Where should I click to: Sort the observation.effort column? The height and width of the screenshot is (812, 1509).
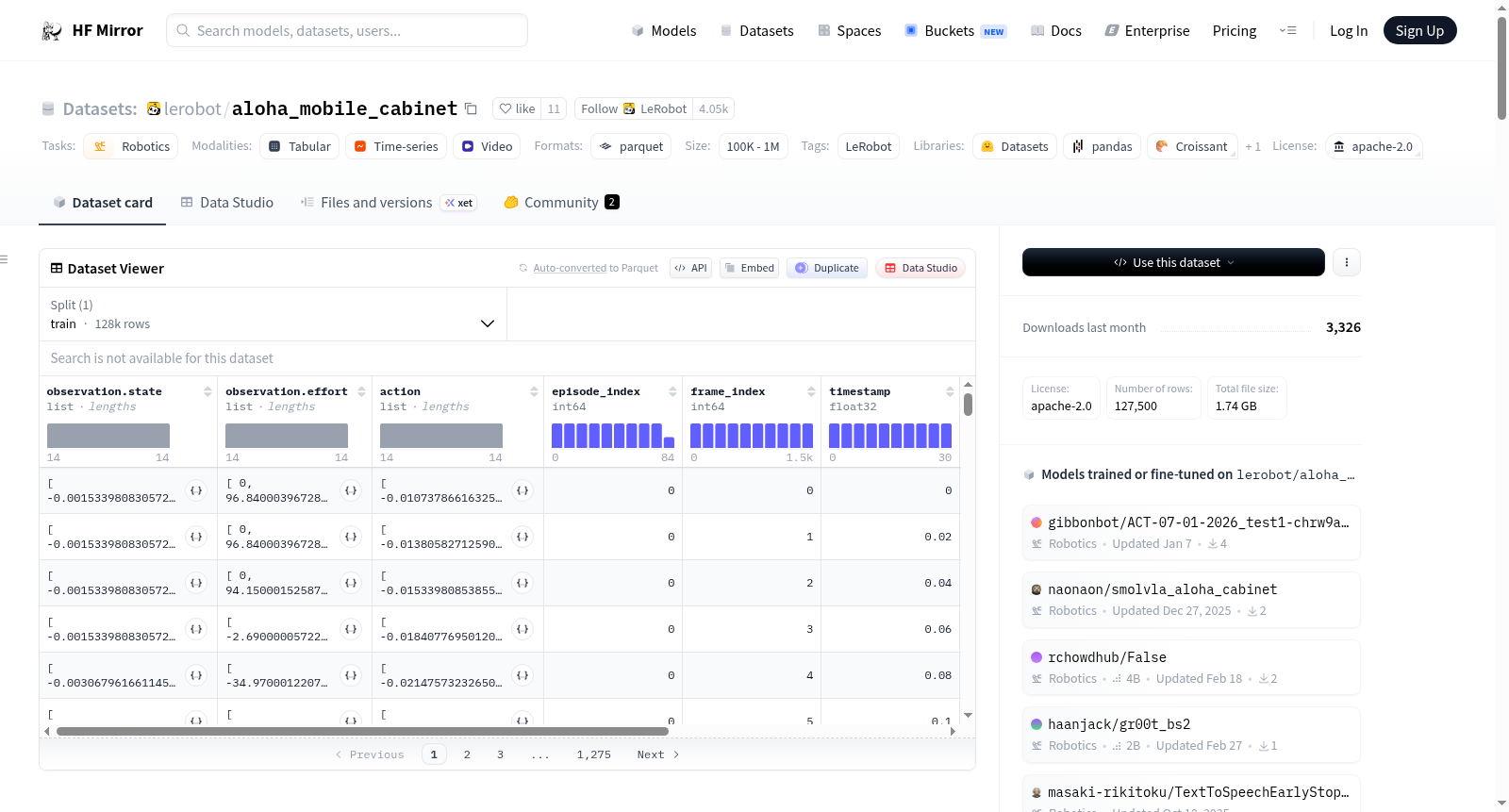(x=361, y=391)
